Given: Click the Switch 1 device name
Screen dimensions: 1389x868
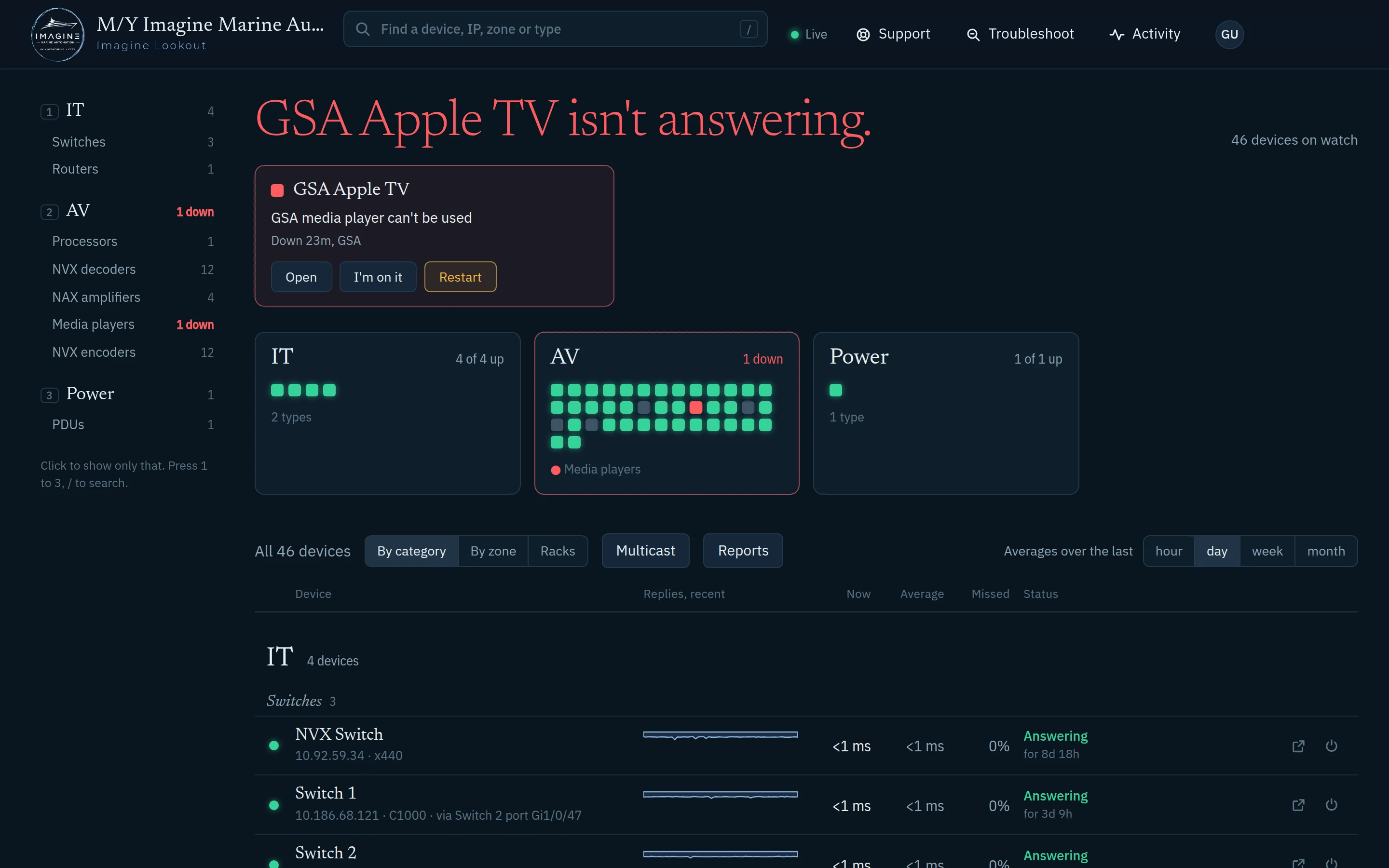Looking at the screenshot, I should point(326,793).
